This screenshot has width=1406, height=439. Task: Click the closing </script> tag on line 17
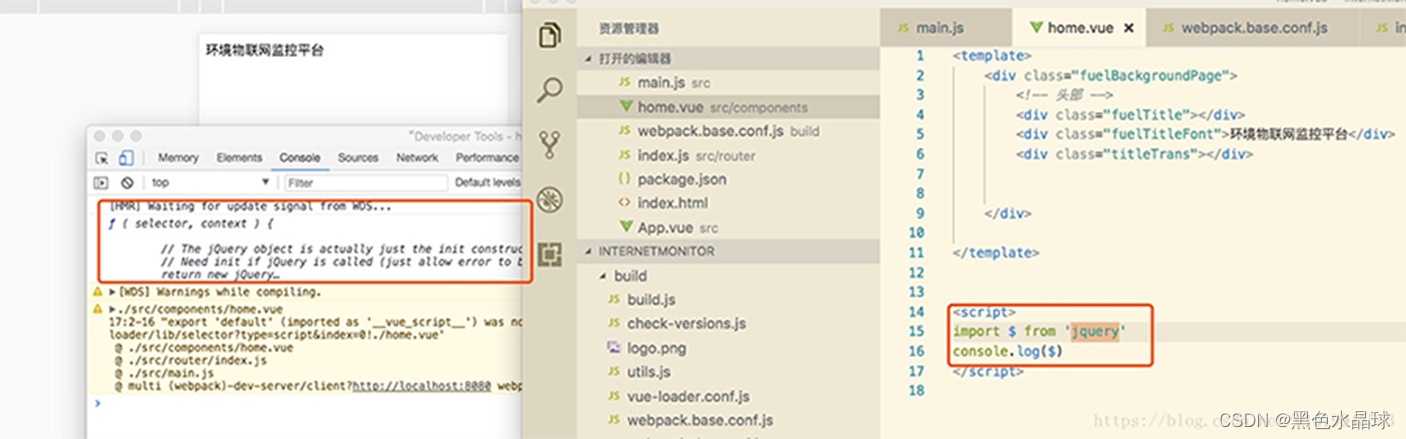click(988, 371)
